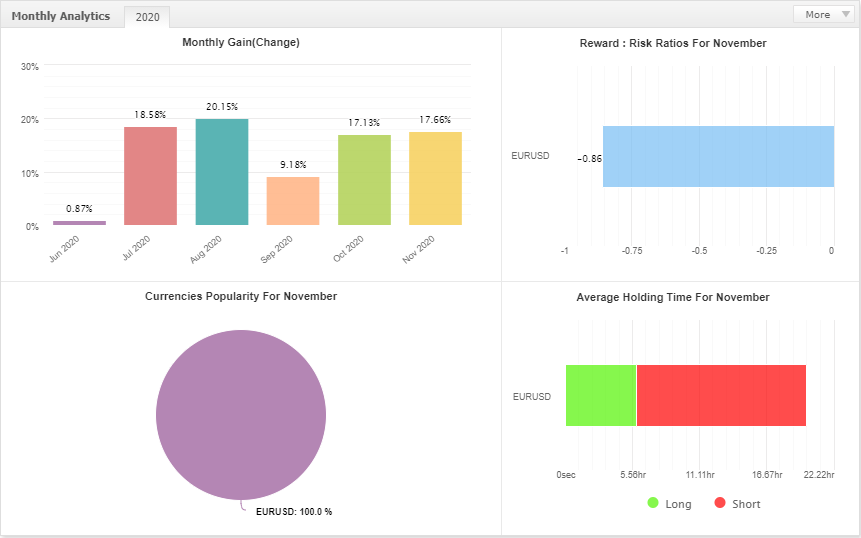Click the red Short holding time bar
The image size is (861, 538).
[721, 395]
